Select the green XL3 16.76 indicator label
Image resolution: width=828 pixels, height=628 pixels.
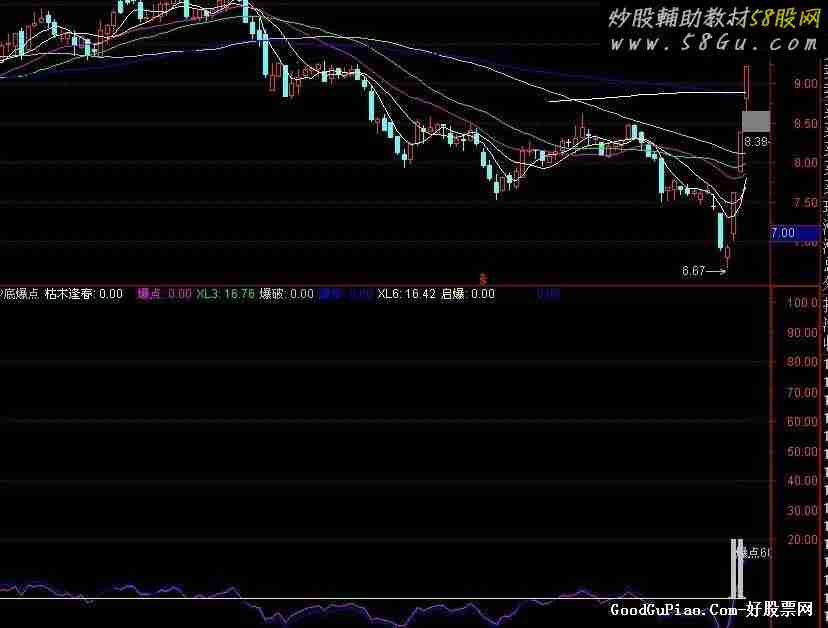point(224,294)
